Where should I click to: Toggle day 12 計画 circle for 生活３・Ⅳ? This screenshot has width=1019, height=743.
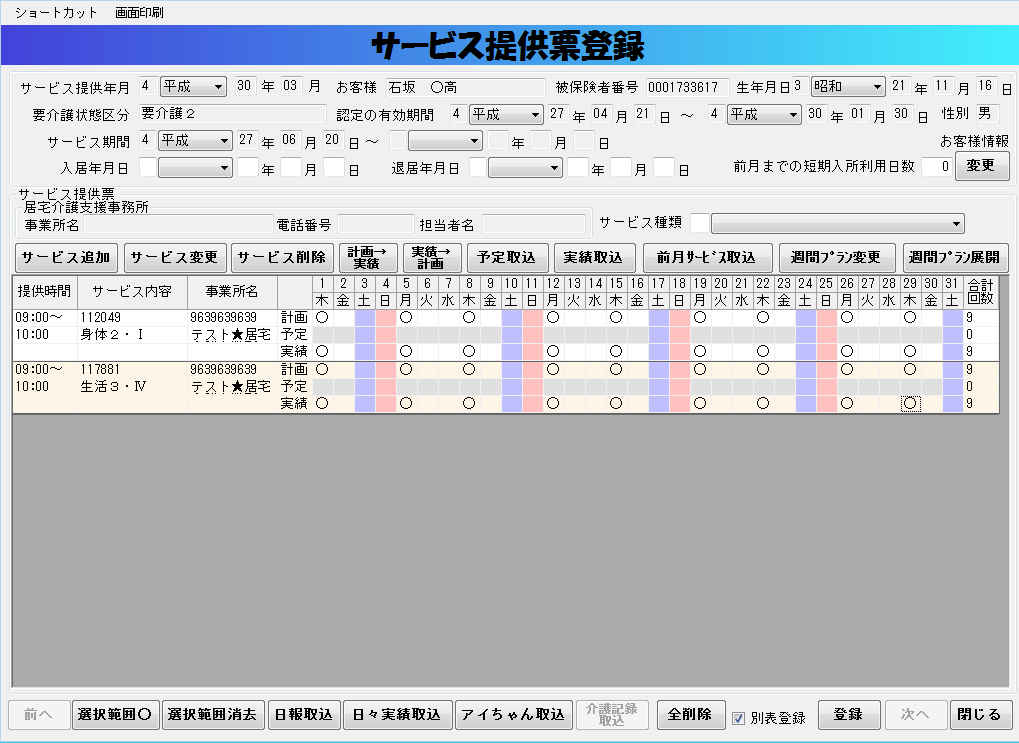[x=553, y=370]
